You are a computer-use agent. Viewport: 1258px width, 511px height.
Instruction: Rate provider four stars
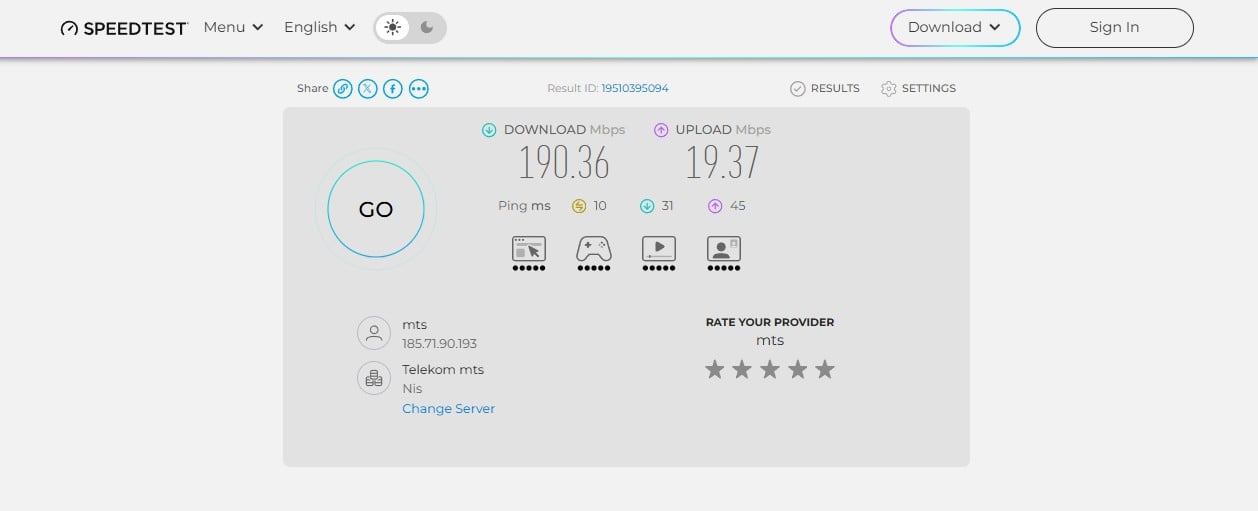[797, 370]
